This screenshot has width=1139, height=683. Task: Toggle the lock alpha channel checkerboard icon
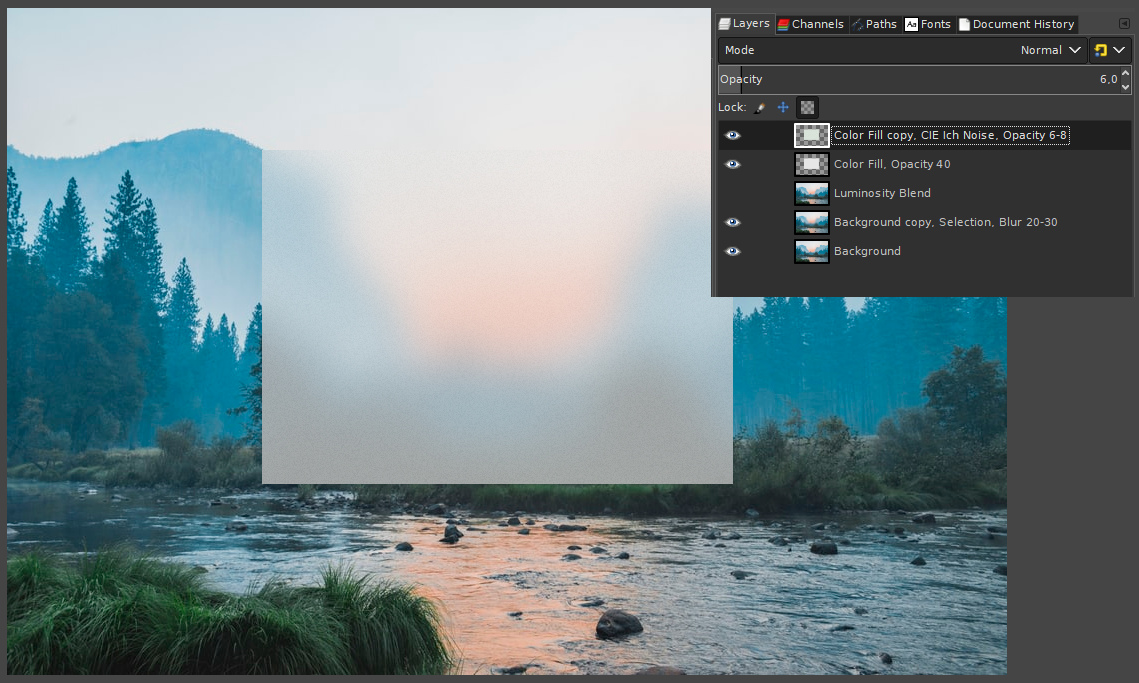(807, 108)
